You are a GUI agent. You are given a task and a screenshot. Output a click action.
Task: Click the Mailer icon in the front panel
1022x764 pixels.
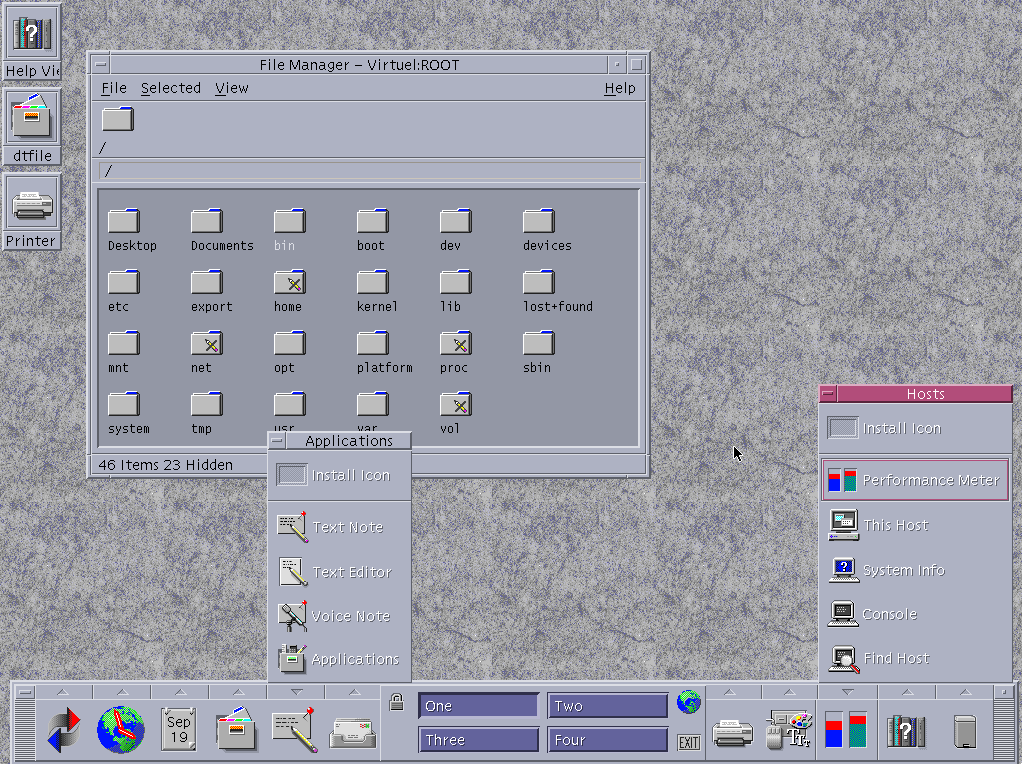click(x=354, y=732)
